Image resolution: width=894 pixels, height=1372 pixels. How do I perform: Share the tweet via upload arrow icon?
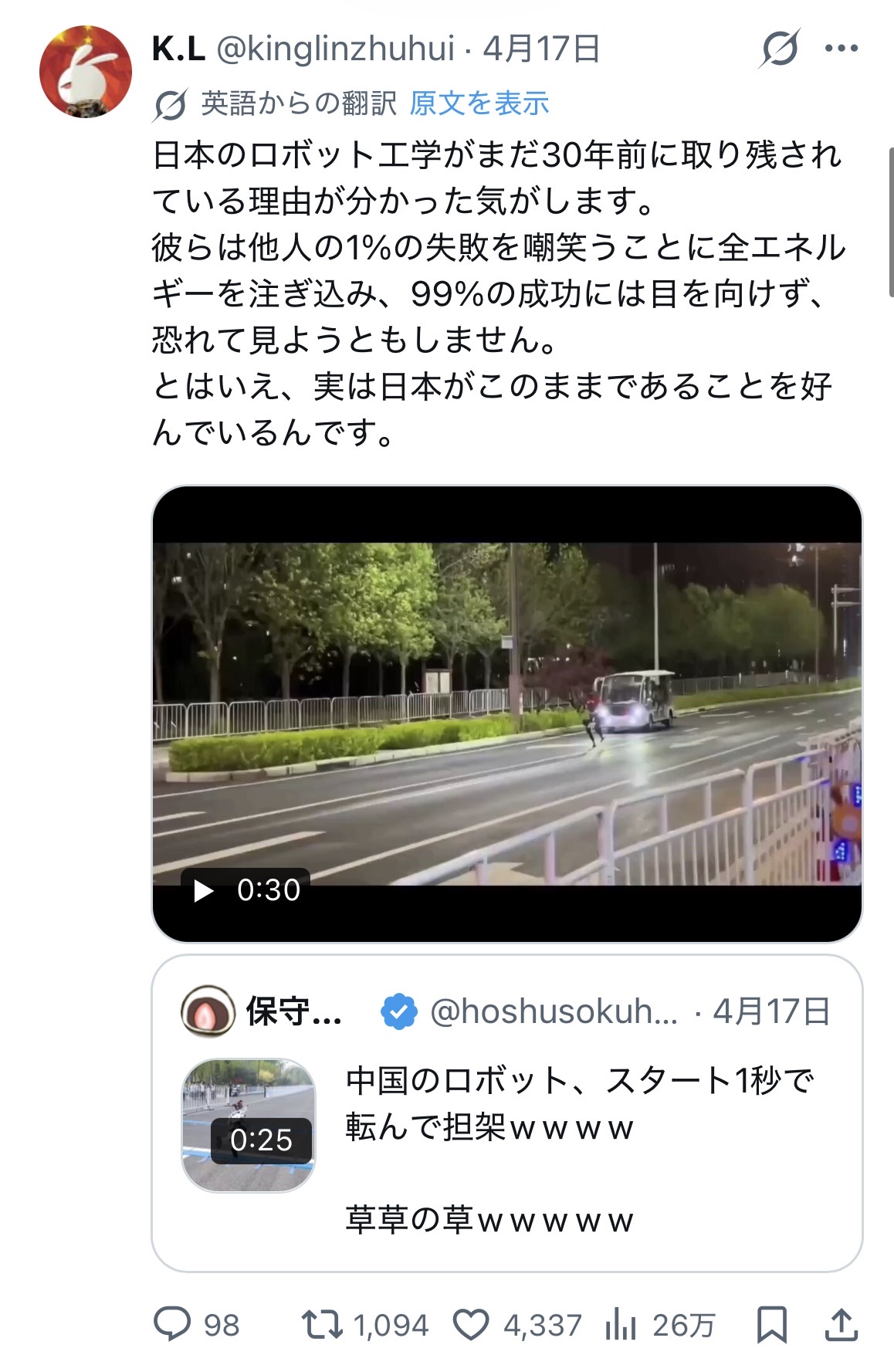click(841, 1325)
